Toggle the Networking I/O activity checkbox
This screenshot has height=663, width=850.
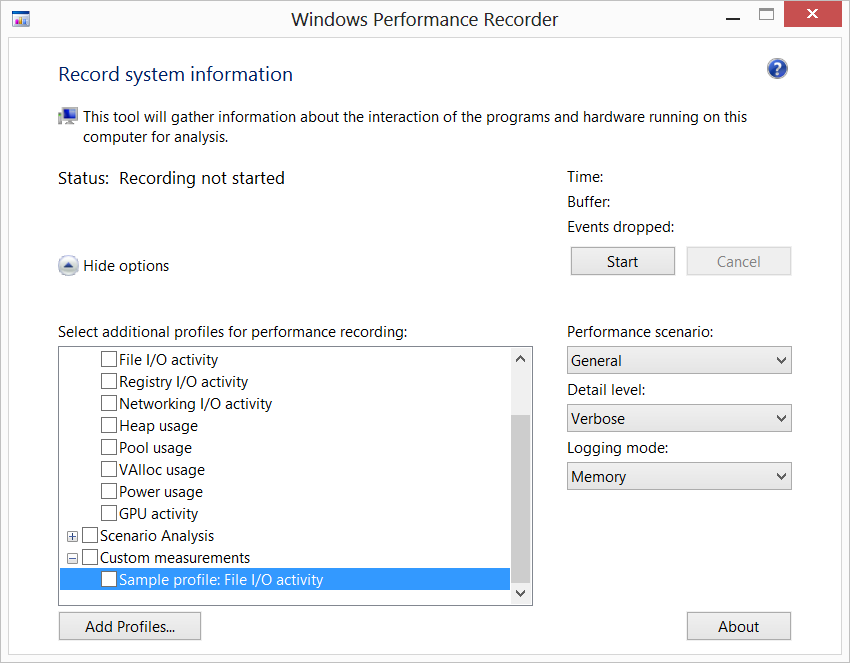click(109, 404)
